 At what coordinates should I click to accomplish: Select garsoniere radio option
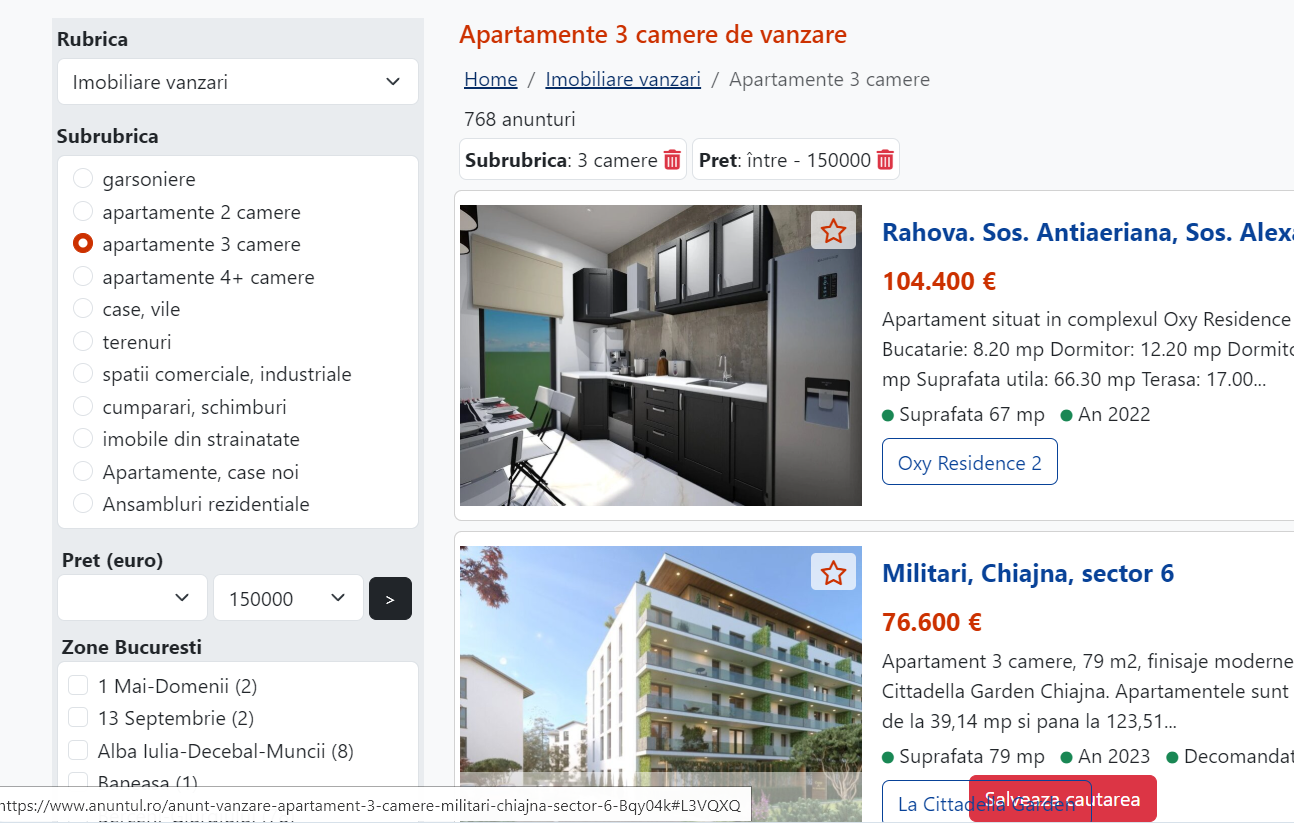pos(83,179)
